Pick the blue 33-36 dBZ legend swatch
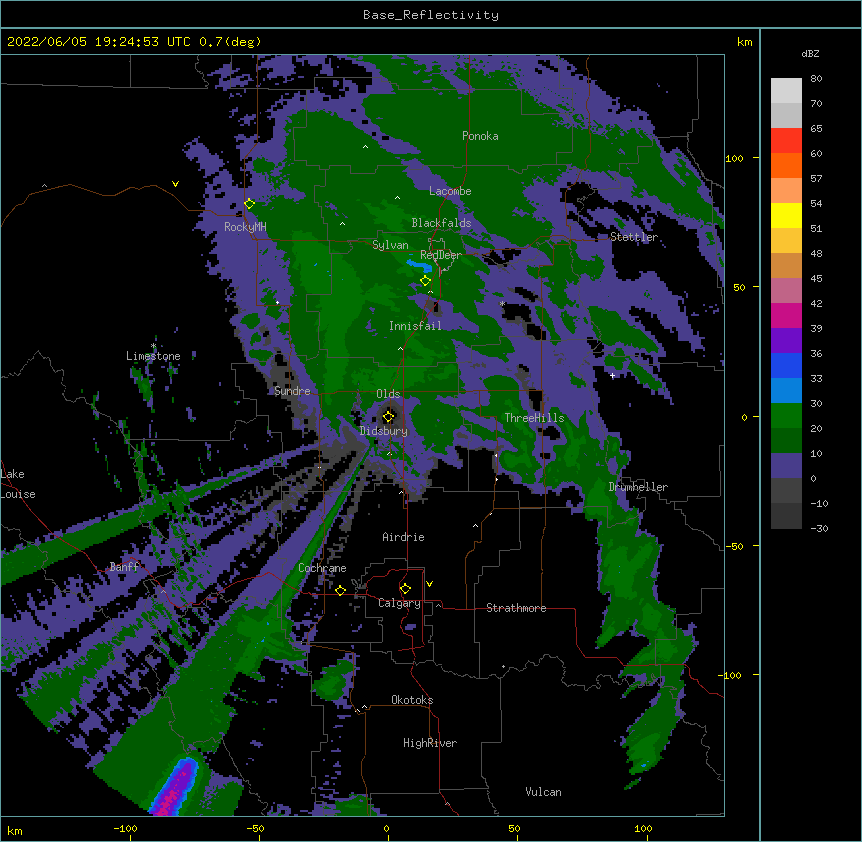Image resolution: width=862 pixels, height=842 pixels. pos(786,365)
